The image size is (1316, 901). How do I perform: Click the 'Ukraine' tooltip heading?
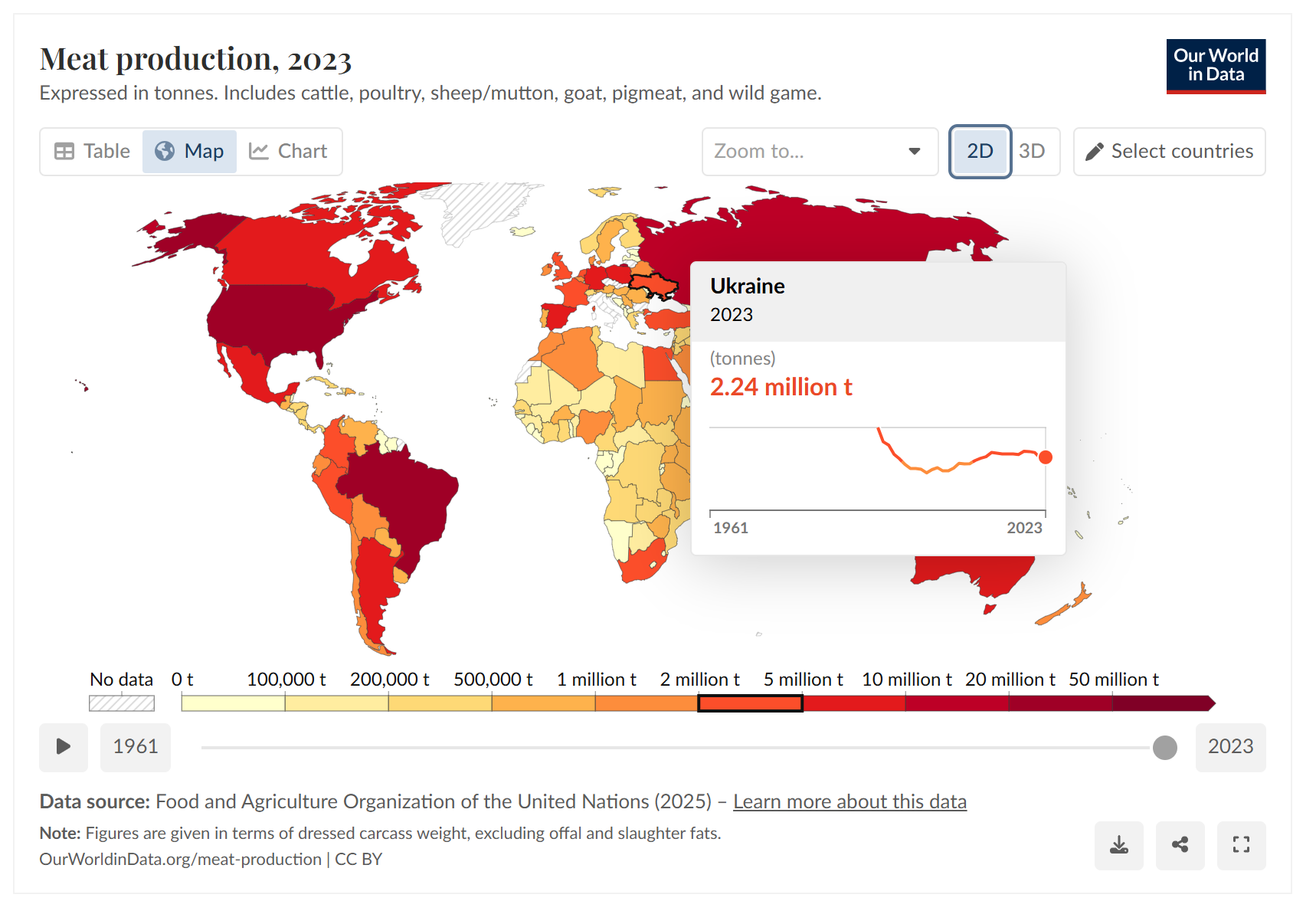(748, 286)
